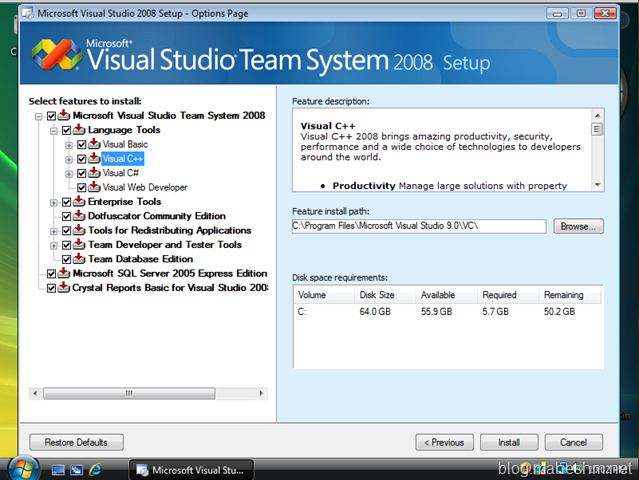This screenshot has height=480, width=639.
Task: Open Internet Explorer from the quick launch
Action: tap(95, 470)
